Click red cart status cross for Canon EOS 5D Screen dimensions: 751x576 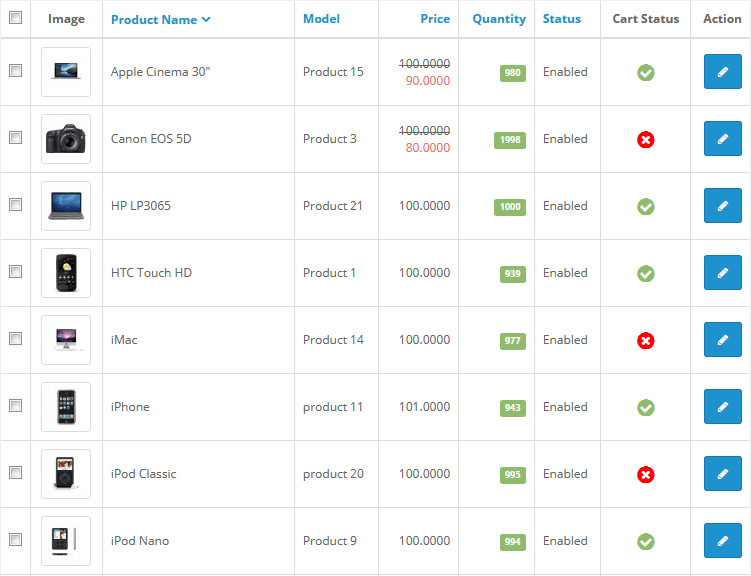coord(646,140)
